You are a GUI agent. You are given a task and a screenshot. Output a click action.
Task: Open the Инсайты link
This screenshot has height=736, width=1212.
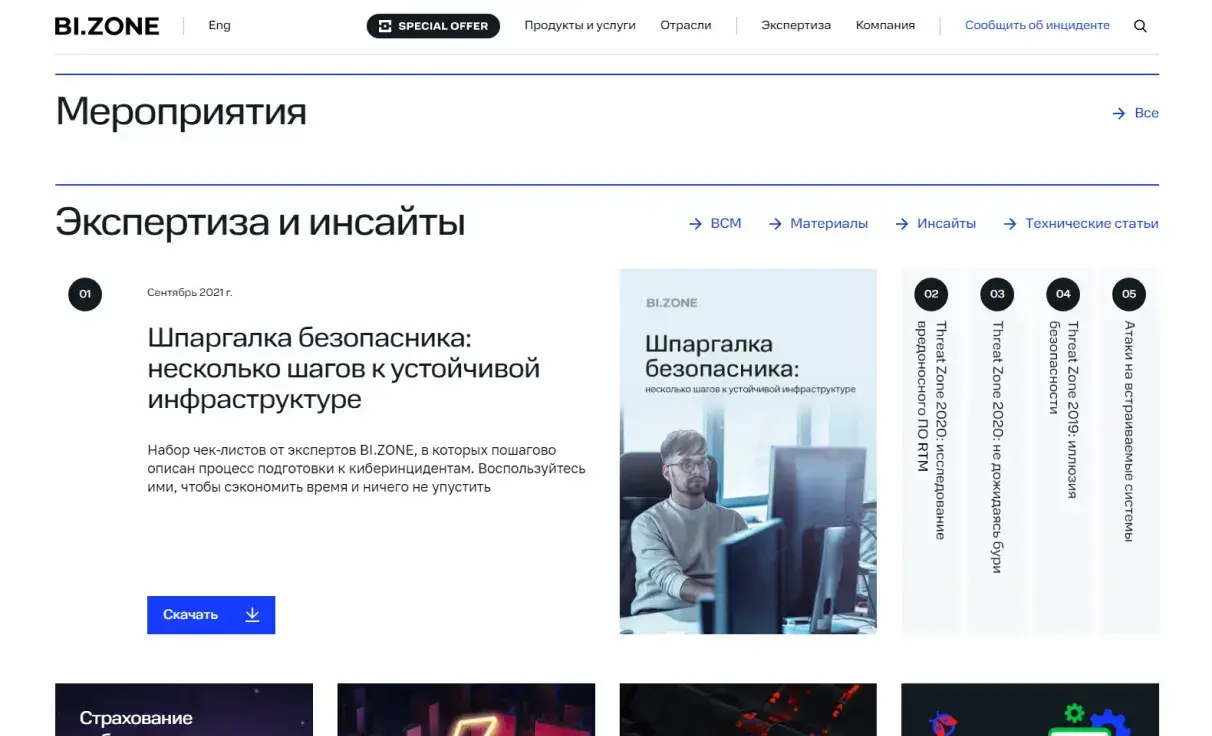(x=936, y=224)
